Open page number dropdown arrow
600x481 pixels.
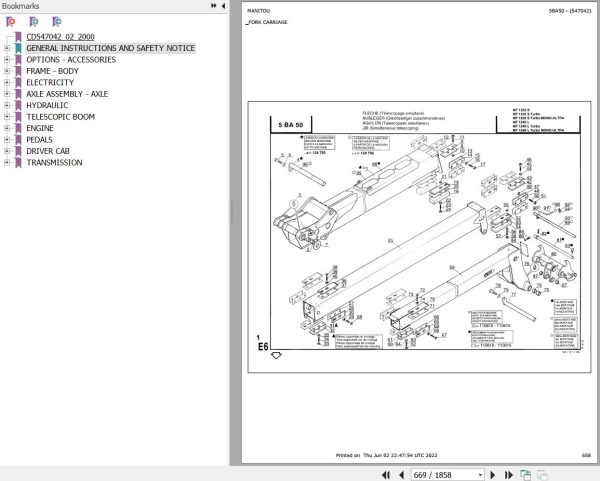(x=480, y=475)
